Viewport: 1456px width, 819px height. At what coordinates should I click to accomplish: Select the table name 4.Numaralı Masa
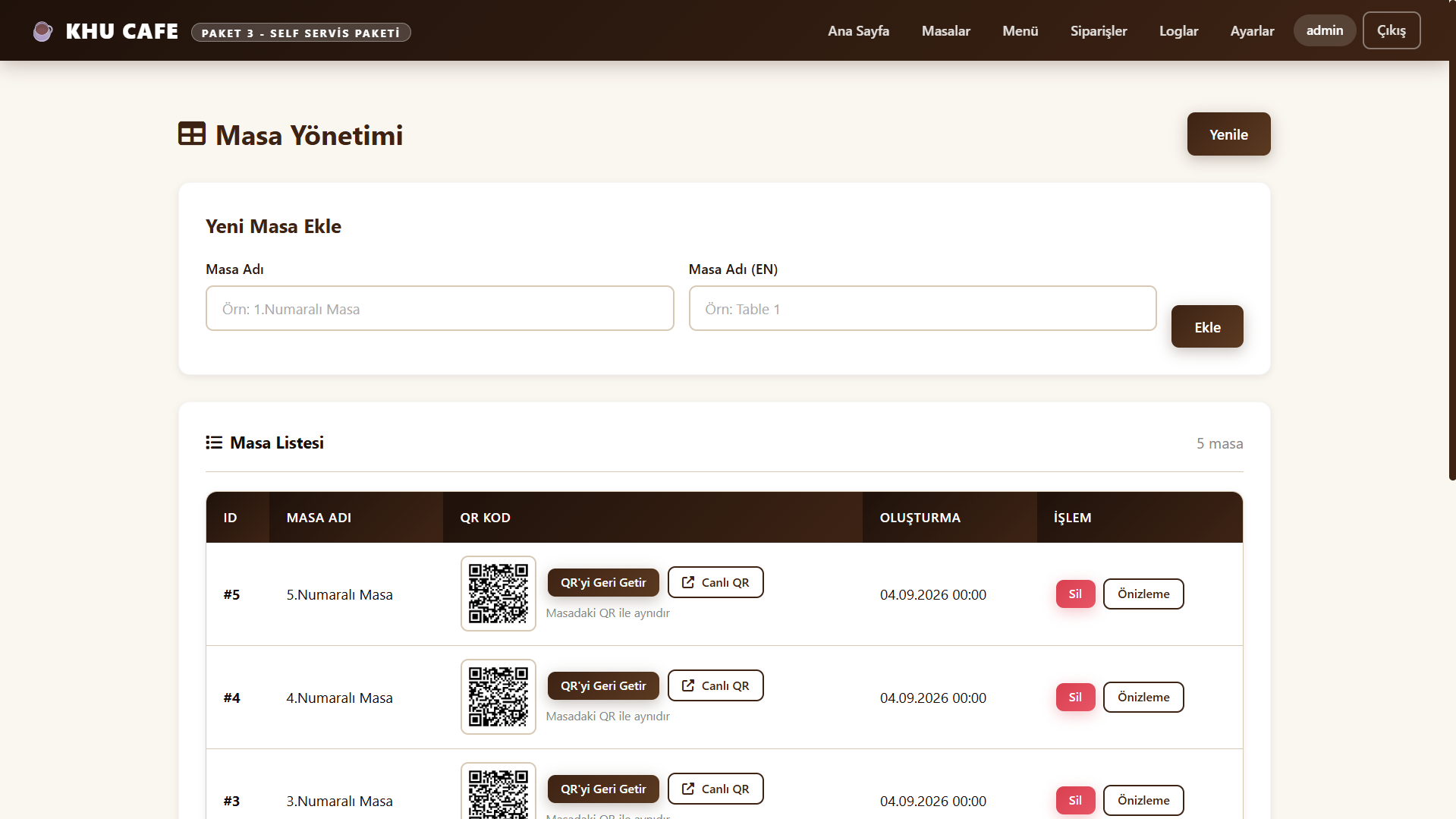[339, 698]
